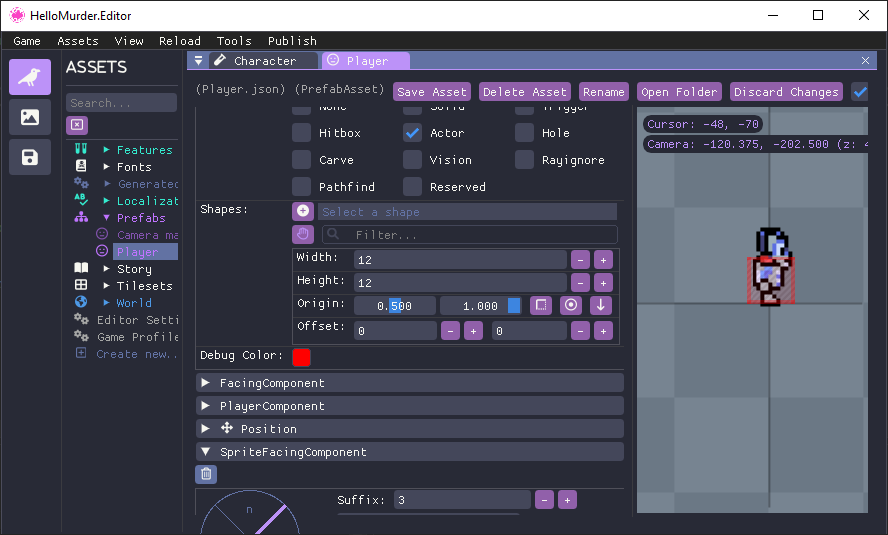This screenshot has width=888, height=535.
Task: Expand the FacingComponent section
Action: pyautogui.click(x=205, y=383)
